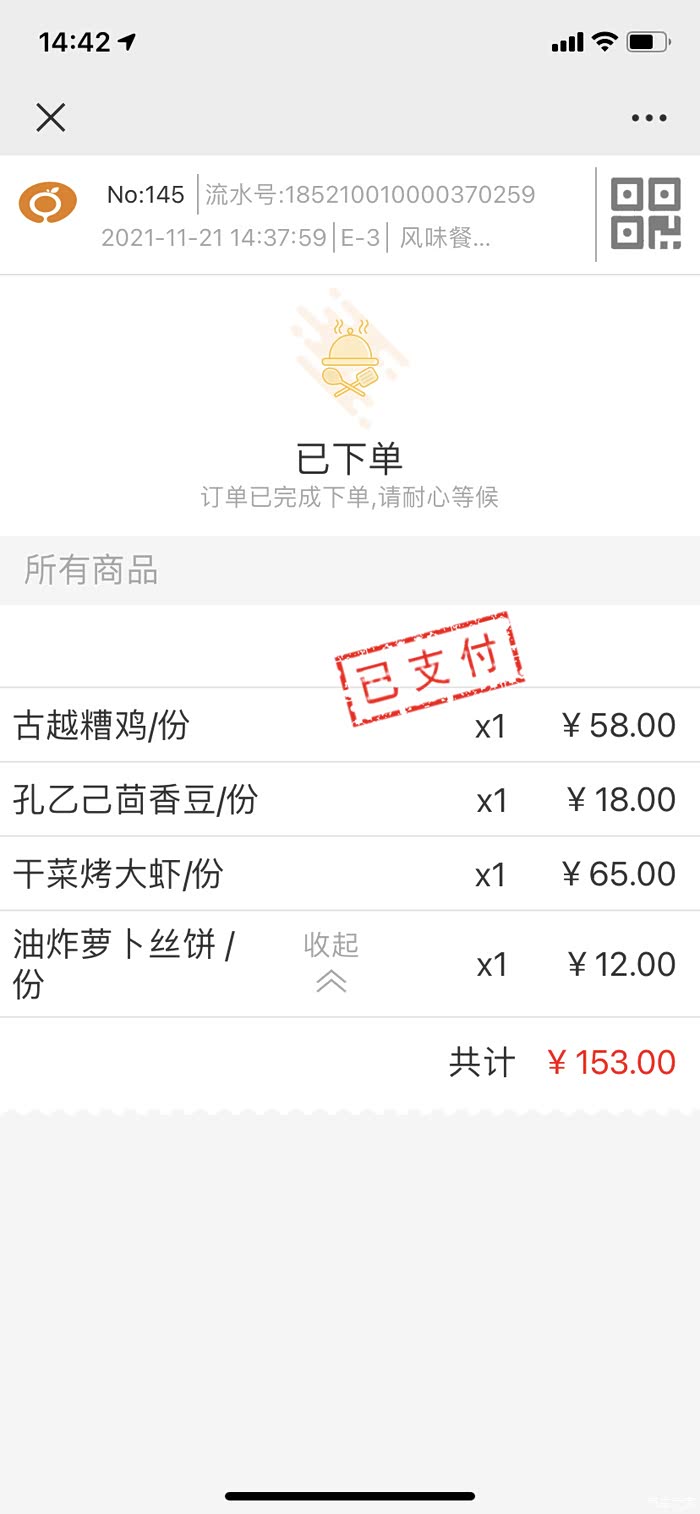Open the three-dot more options menu
This screenshot has width=700, height=1514.
coord(649,118)
